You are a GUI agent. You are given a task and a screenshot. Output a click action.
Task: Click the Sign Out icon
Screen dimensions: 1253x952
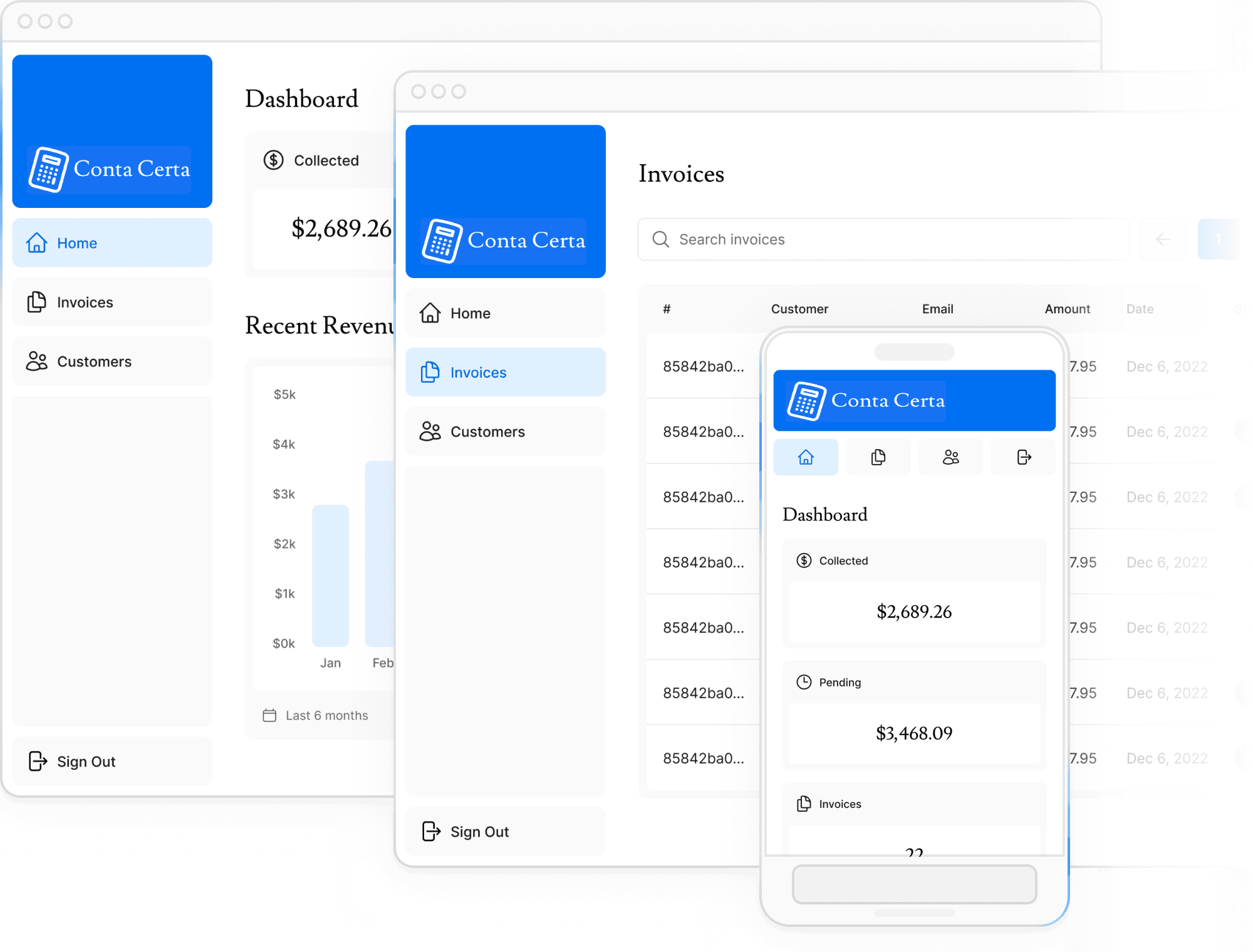tap(37, 761)
